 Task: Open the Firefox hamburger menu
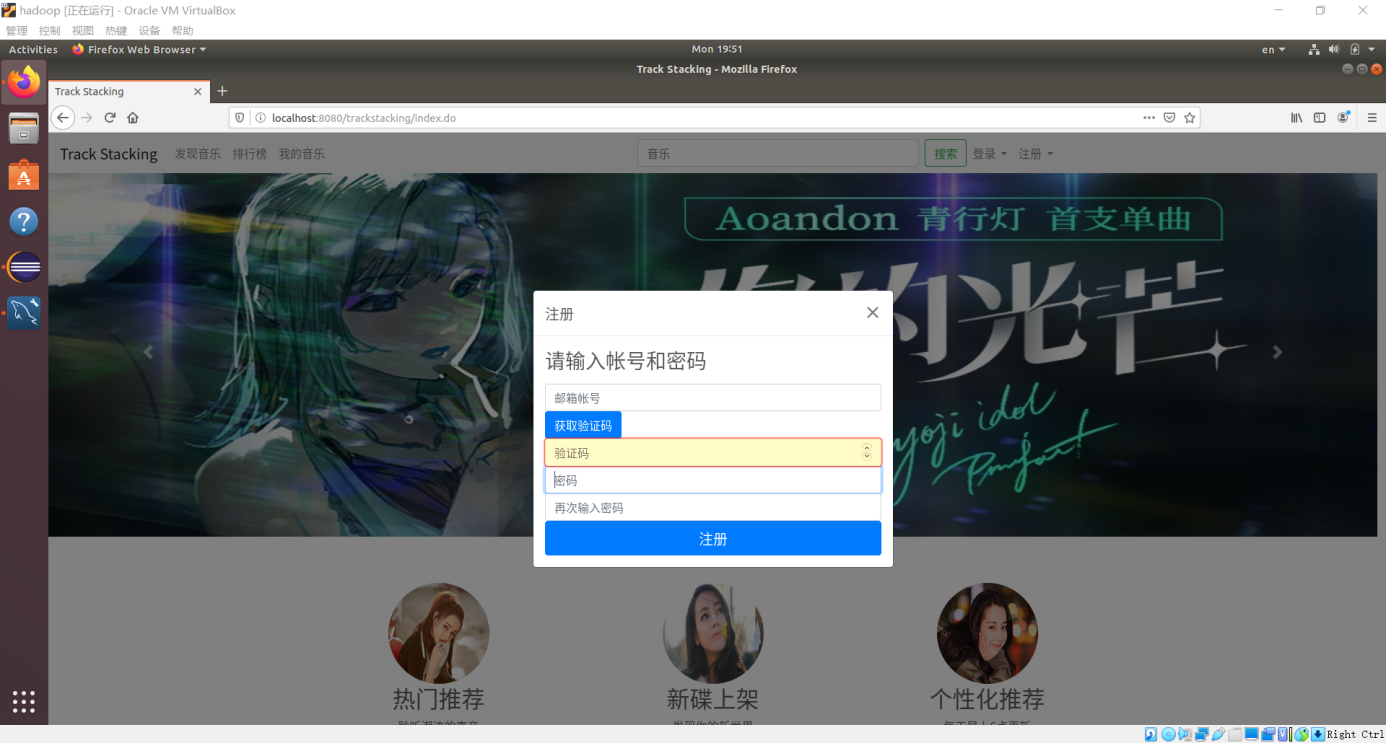tap(1373, 118)
